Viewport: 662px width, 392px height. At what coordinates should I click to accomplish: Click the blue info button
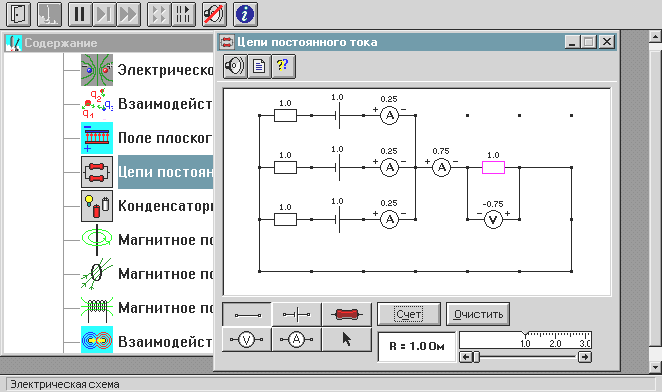point(245,14)
